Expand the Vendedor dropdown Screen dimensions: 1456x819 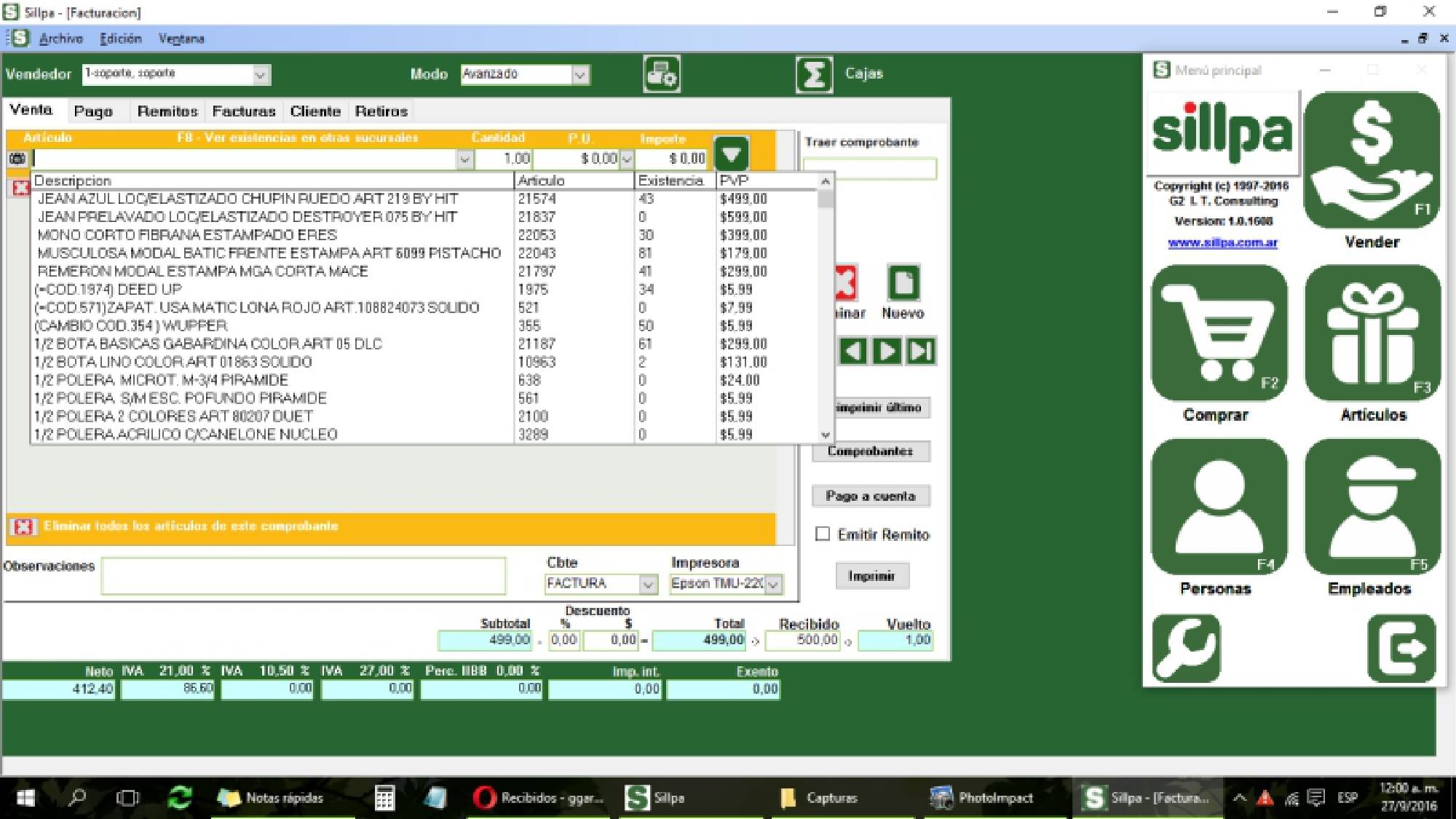point(260,74)
